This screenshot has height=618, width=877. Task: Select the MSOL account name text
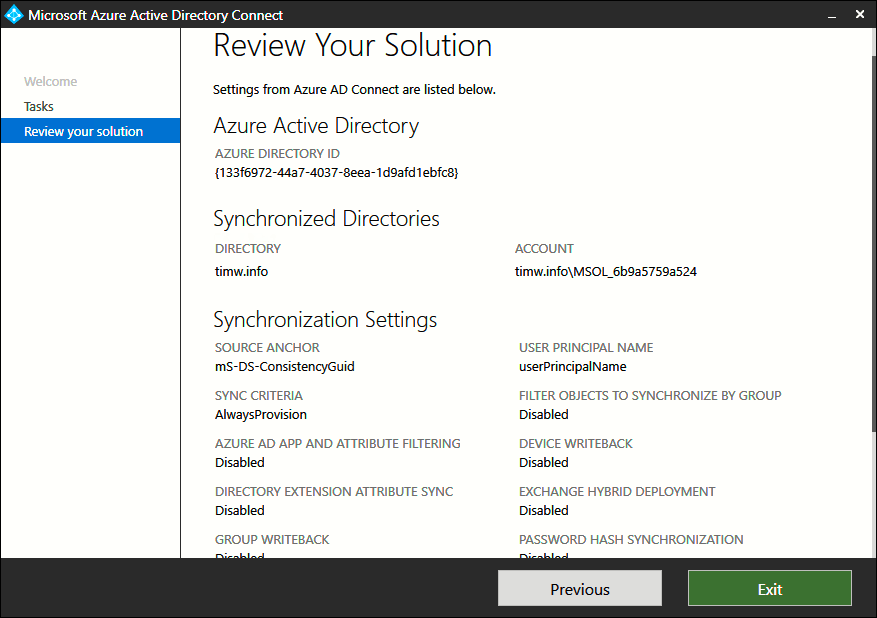click(x=605, y=271)
